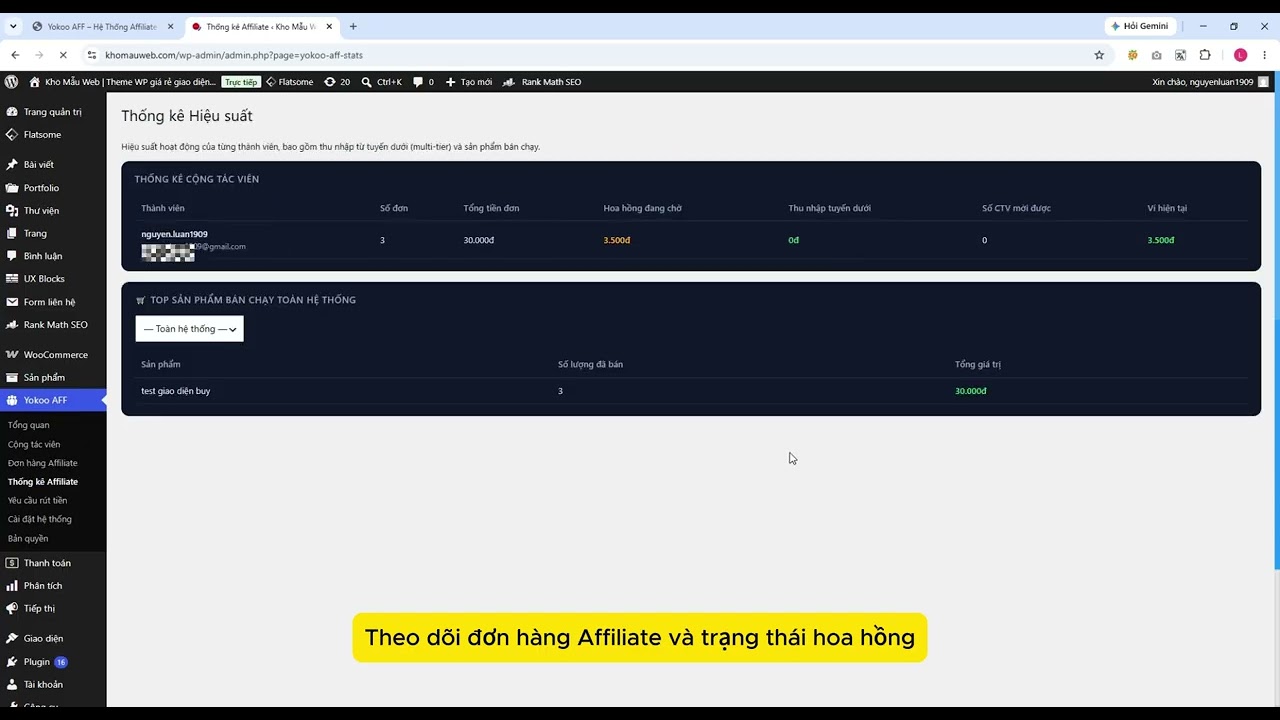
Task: Expand the Toàn hệ thống dropdown
Action: pyautogui.click(x=189, y=329)
